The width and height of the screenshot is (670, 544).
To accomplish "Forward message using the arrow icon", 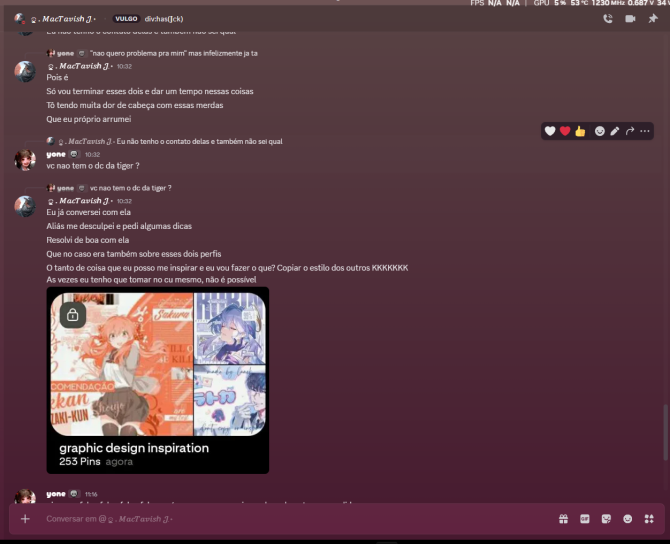I will click(x=630, y=131).
